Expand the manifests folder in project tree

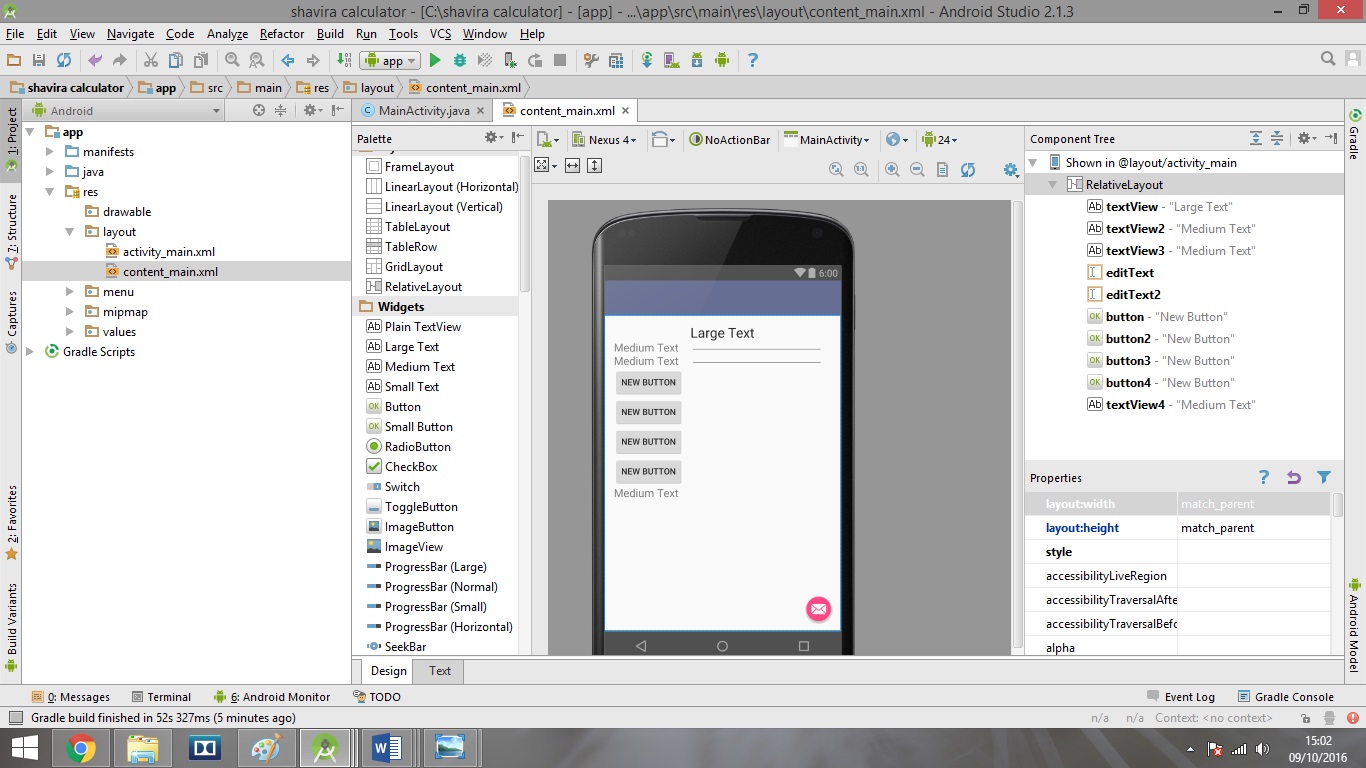point(51,152)
